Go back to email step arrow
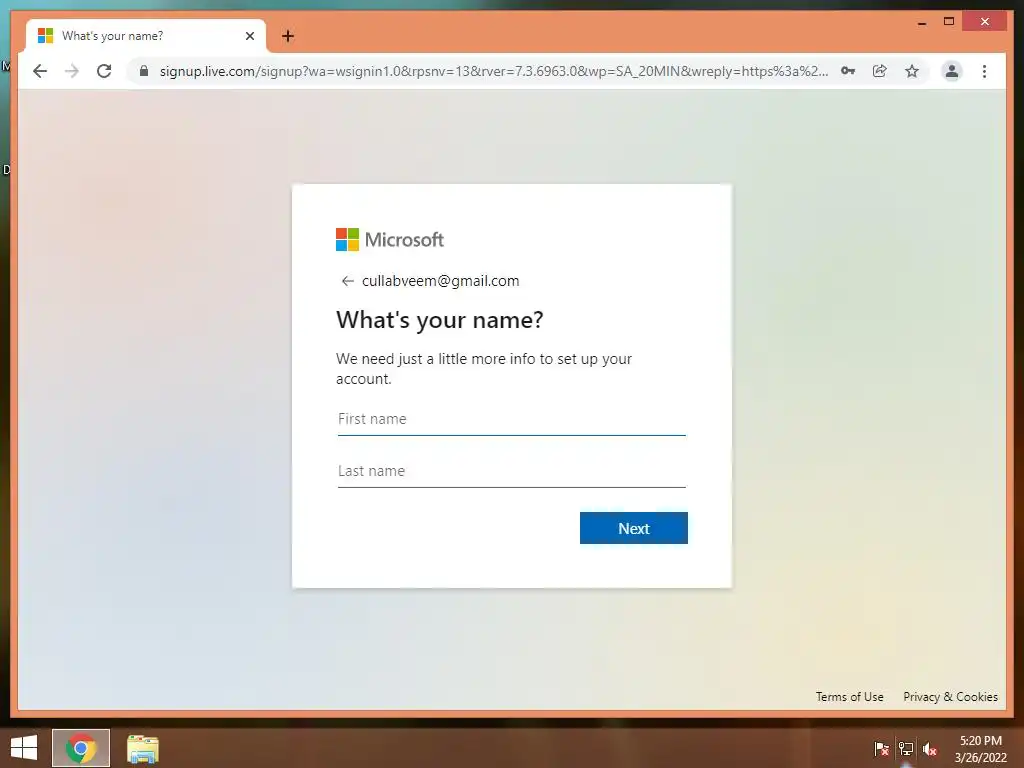 pos(347,281)
